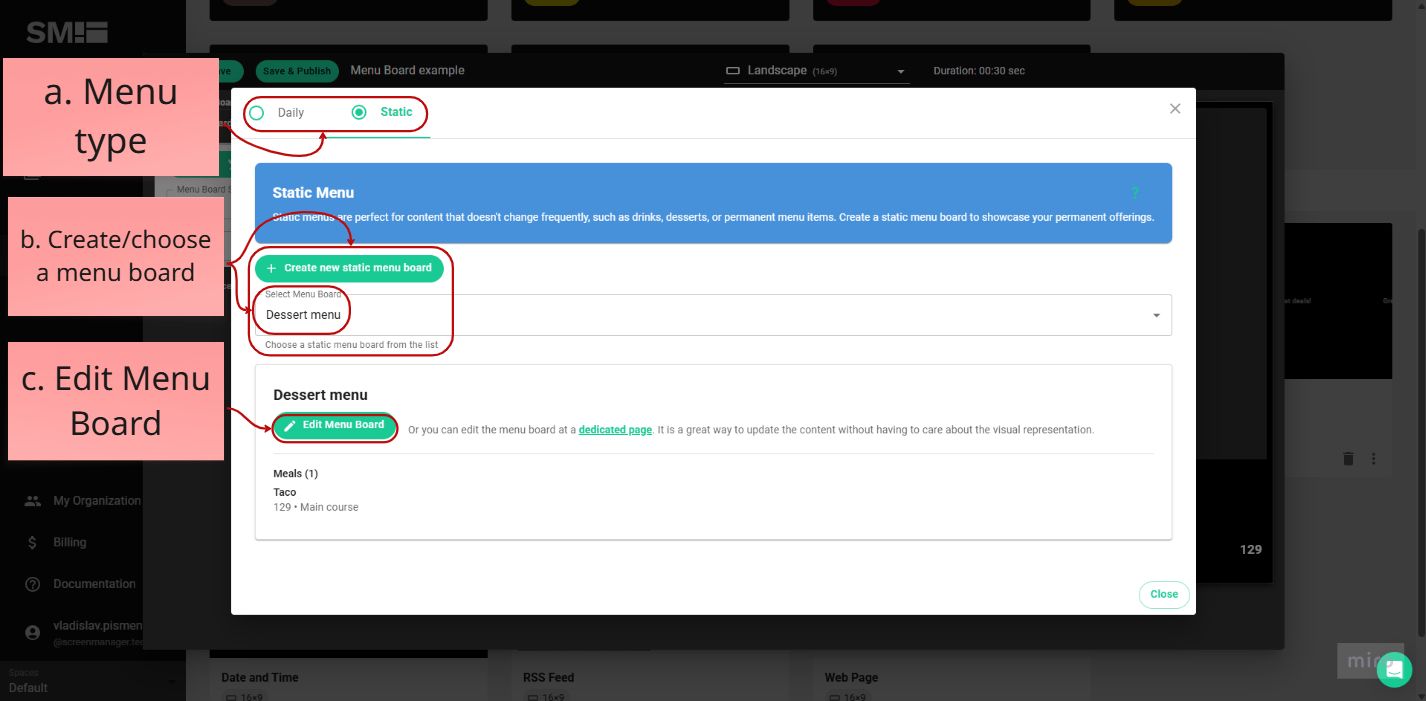Select the Billing dollar icon
Screen dimensions: 1426x701
click(35, 542)
